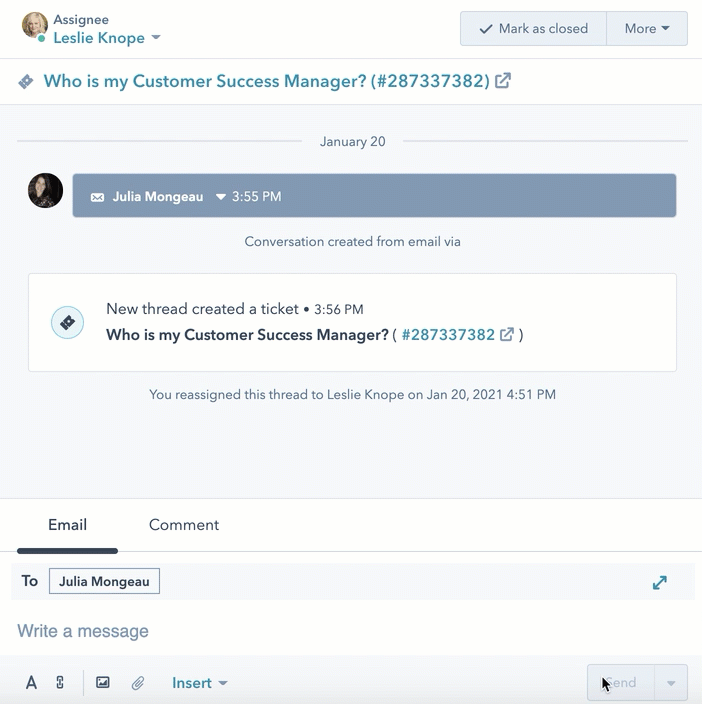
Task: Expand the Insert dropdown menu
Action: coord(199,683)
